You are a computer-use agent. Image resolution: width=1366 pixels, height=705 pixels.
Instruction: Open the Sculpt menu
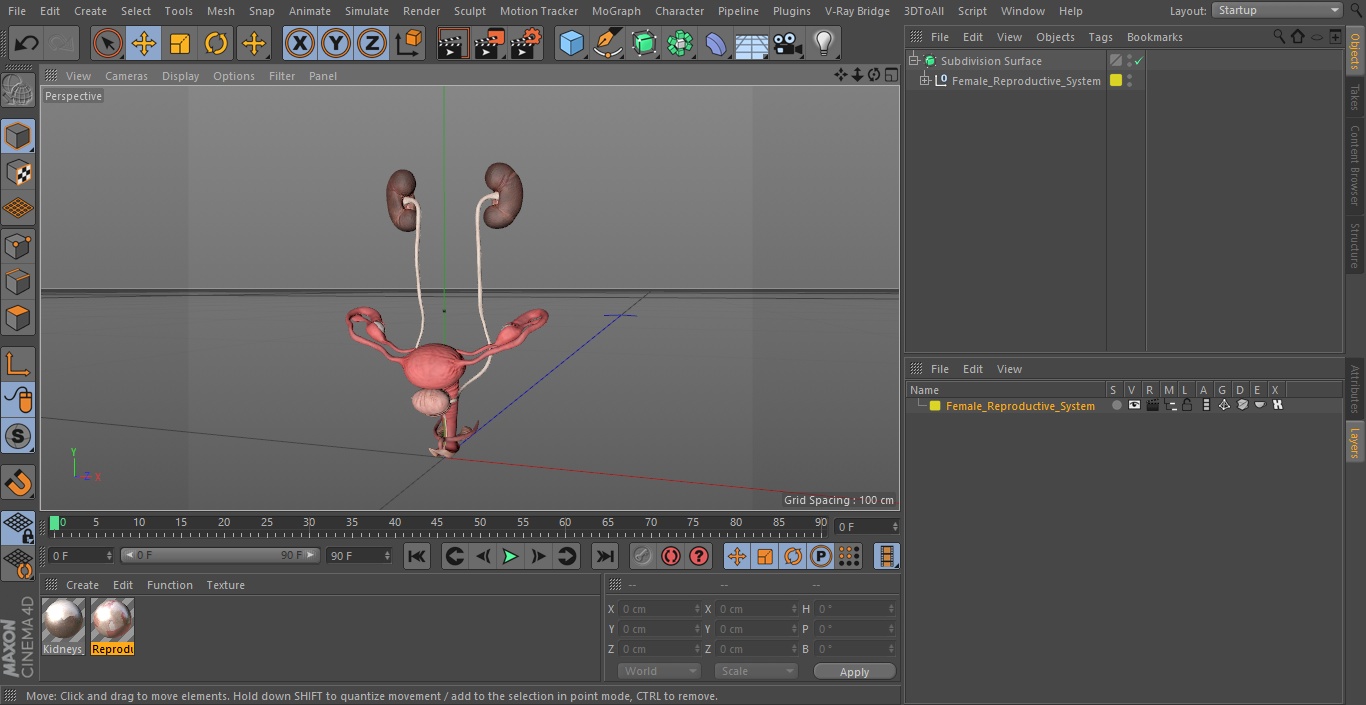[x=470, y=11]
